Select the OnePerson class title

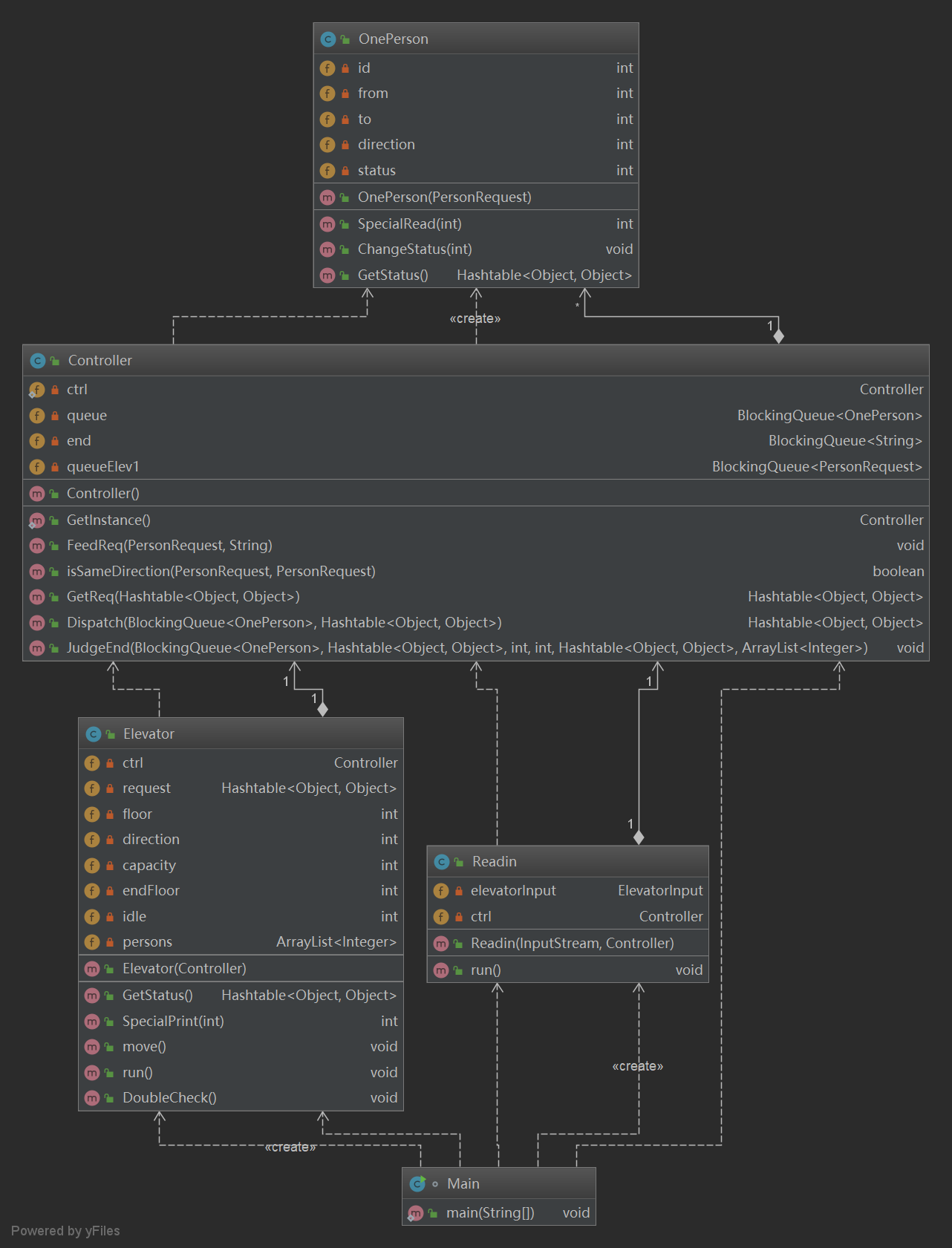[394, 39]
